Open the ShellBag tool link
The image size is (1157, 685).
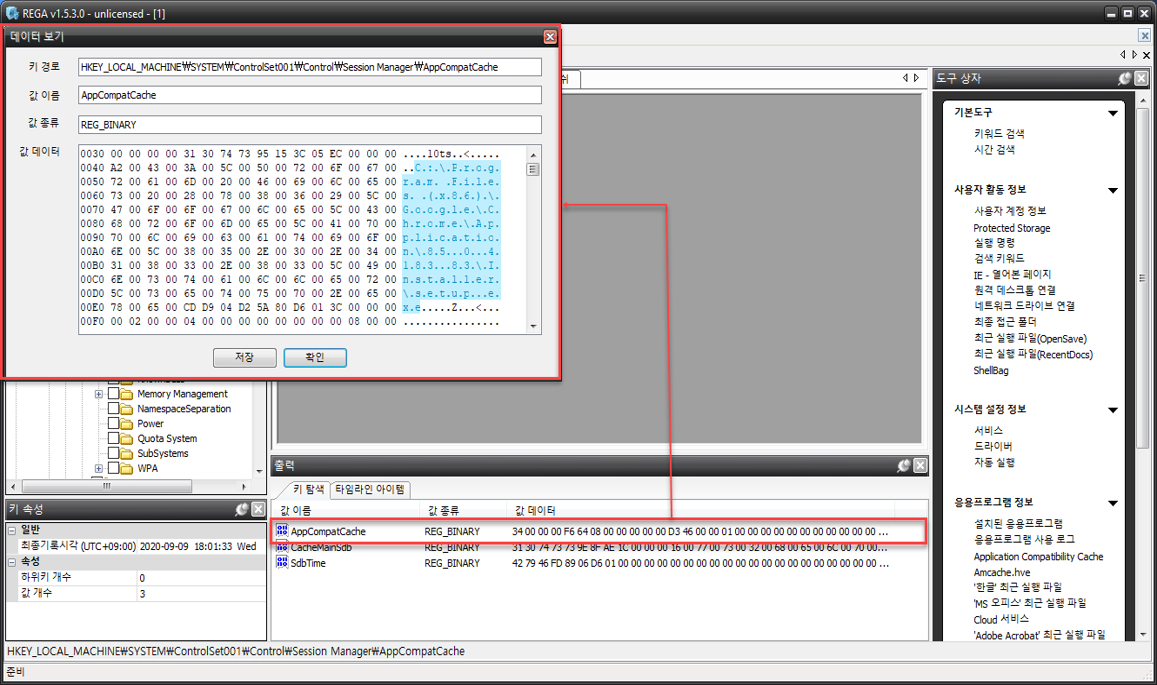tap(990, 371)
